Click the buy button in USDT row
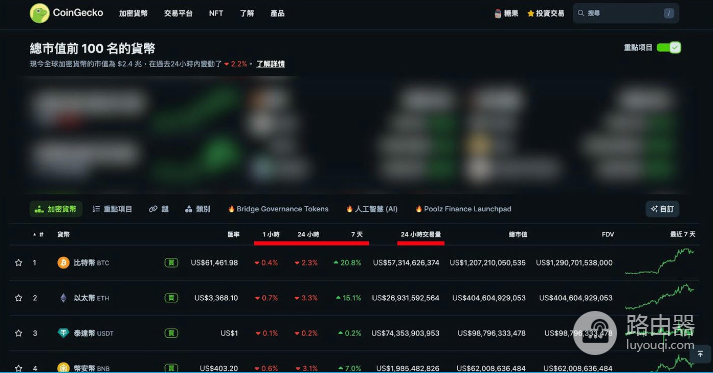Image resolution: width=713 pixels, height=373 pixels. pyautogui.click(x=171, y=333)
